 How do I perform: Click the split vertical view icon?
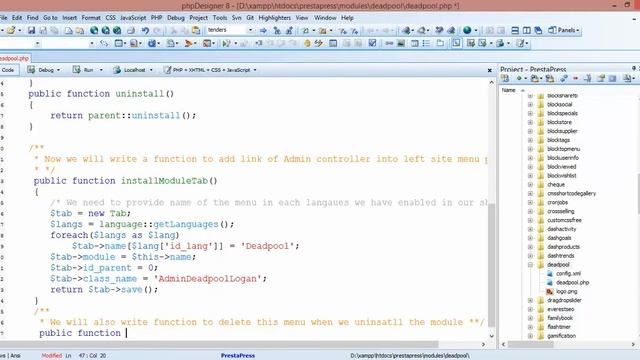(527, 30)
